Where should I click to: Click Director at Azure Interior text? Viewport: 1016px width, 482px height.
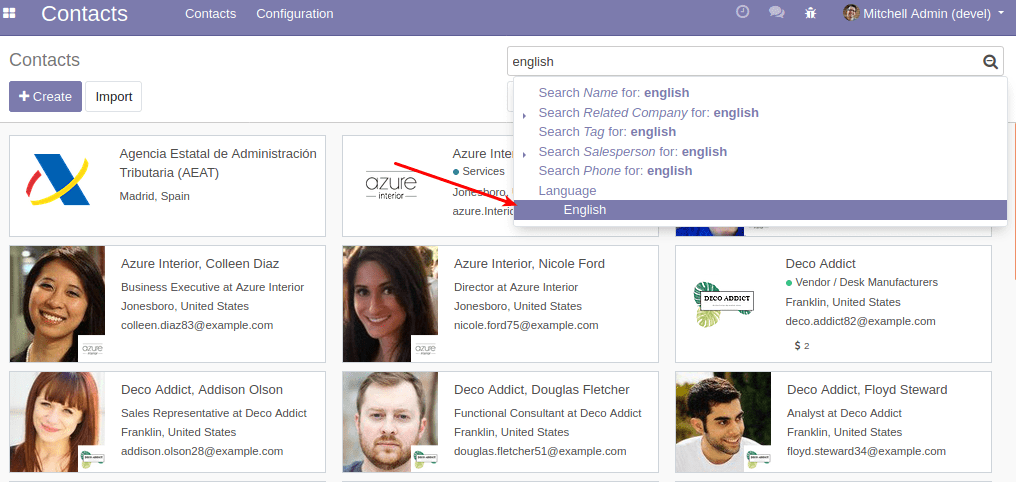pos(516,287)
